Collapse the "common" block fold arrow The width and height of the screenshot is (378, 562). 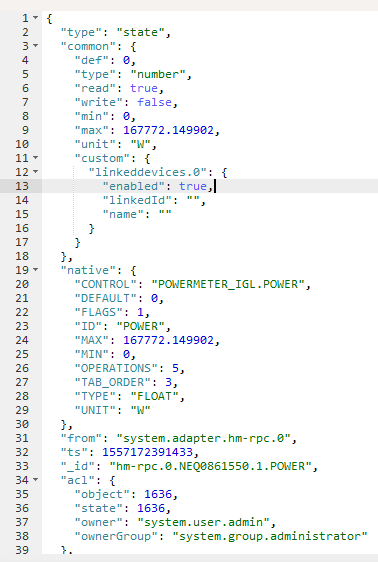click(35, 46)
